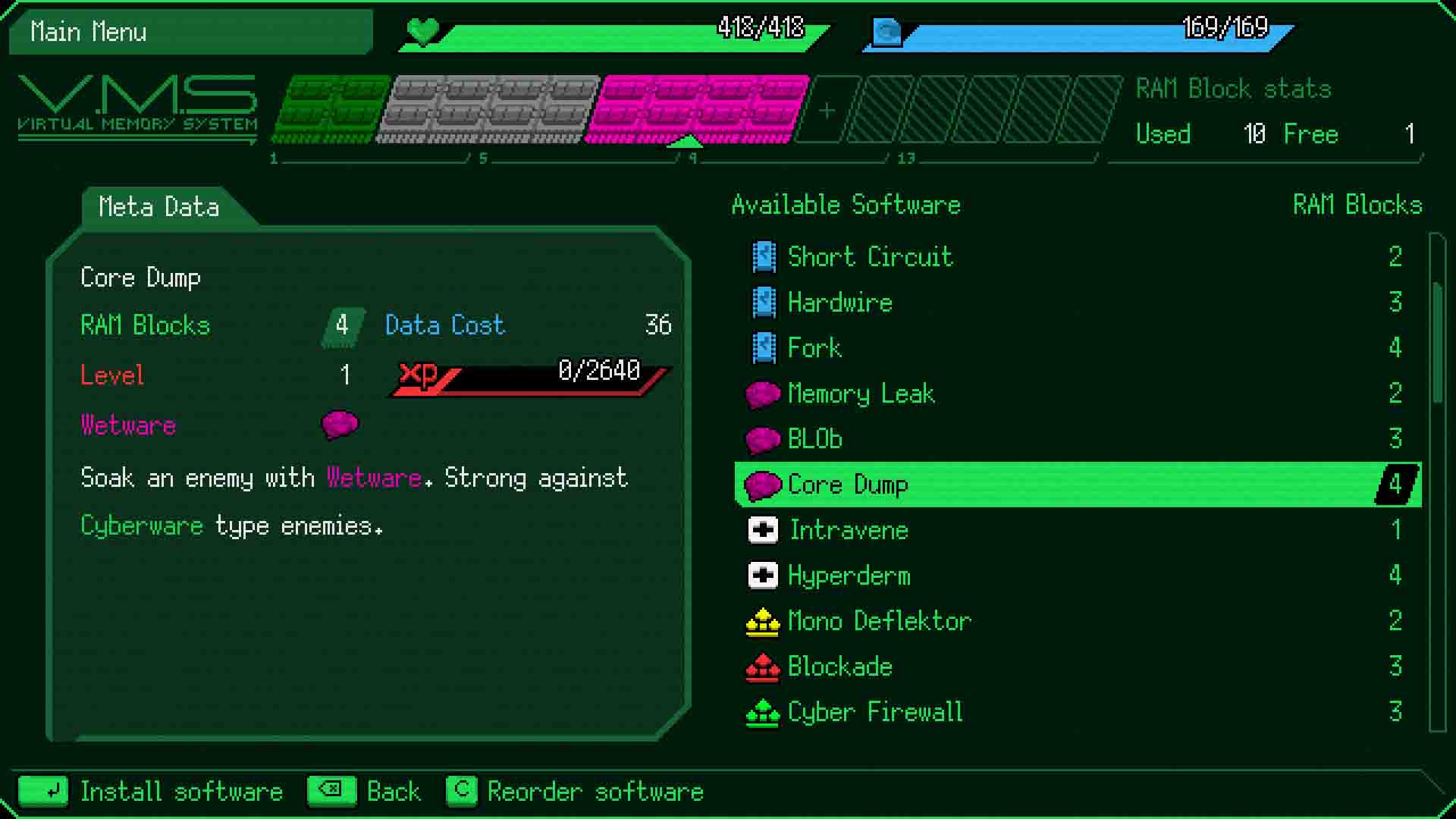This screenshot has height=819, width=1456.
Task: Select the Hardwire software icon
Action: click(x=762, y=302)
